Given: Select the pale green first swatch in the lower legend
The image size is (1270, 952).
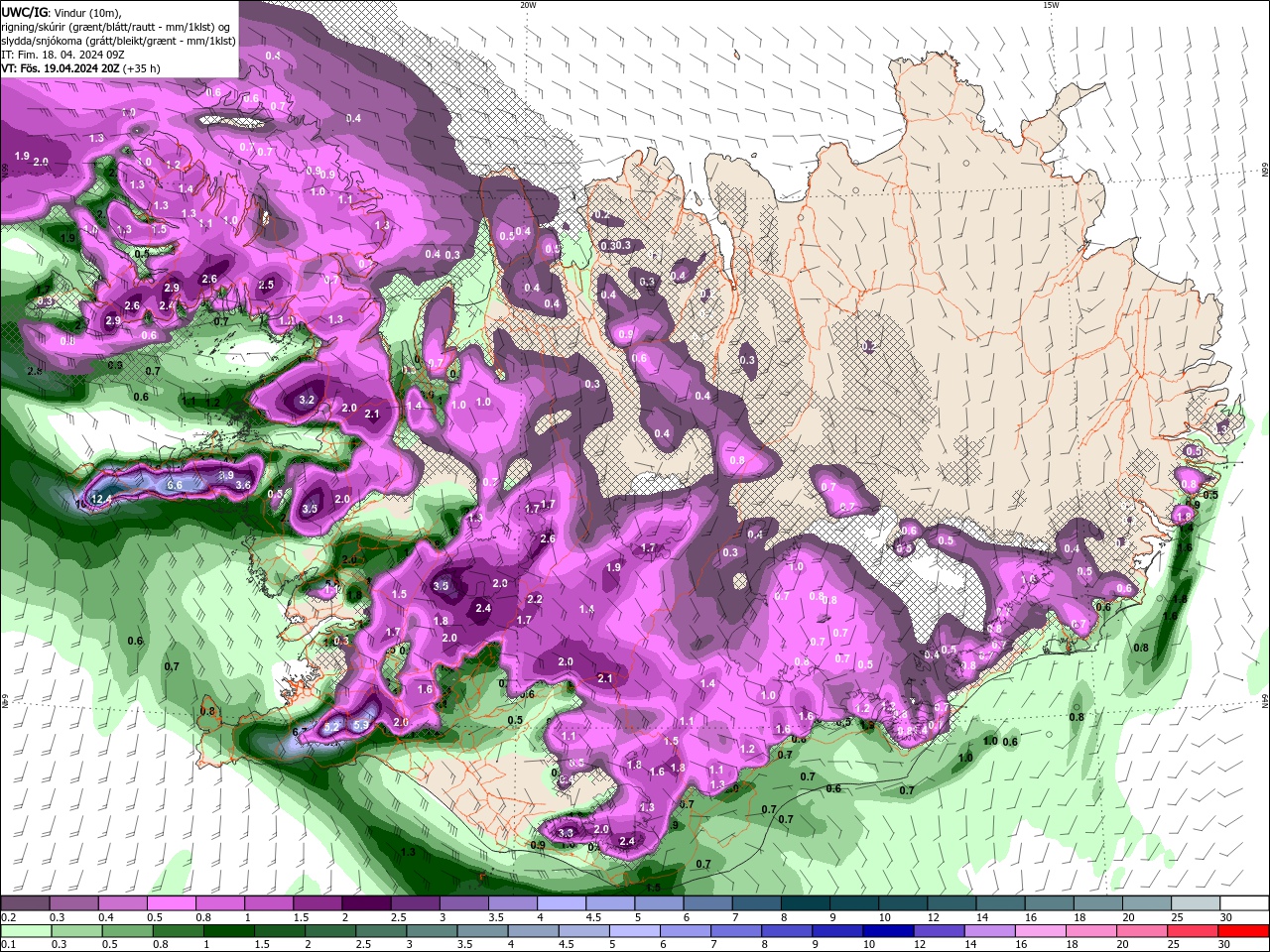Looking at the screenshot, I should pos(25,931).
